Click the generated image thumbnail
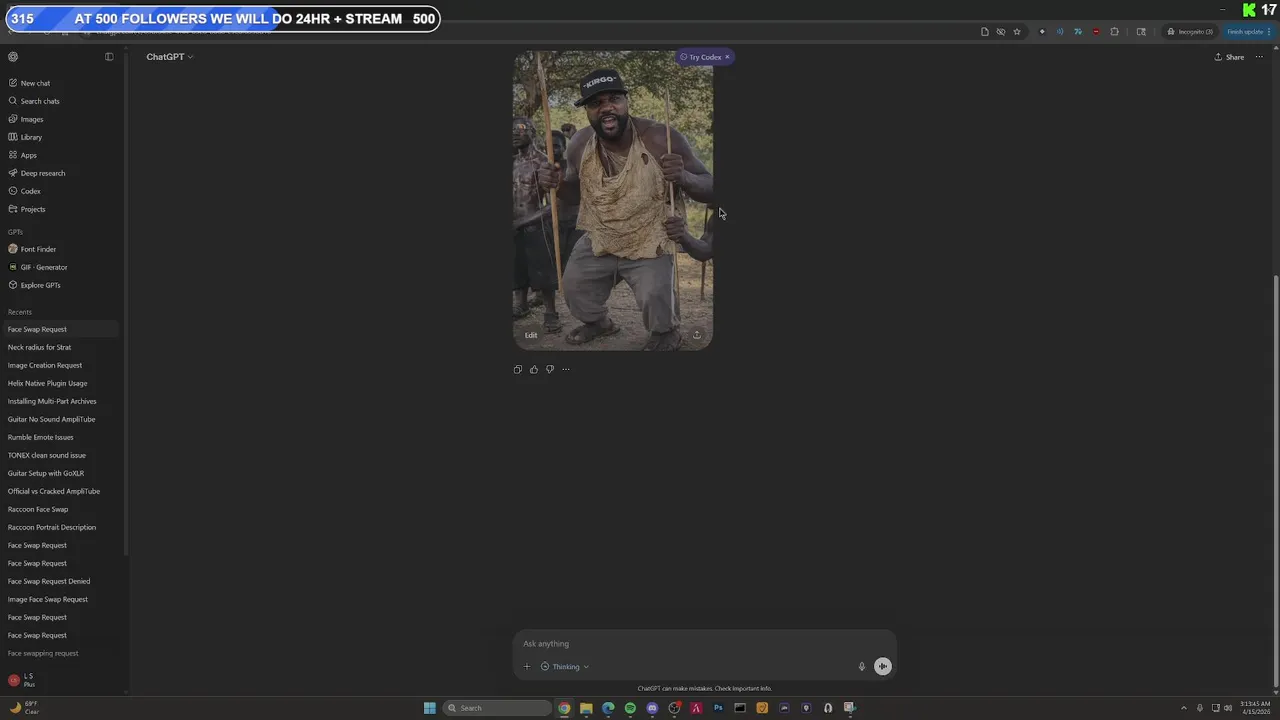The image size is (1280, 720). 613,200
